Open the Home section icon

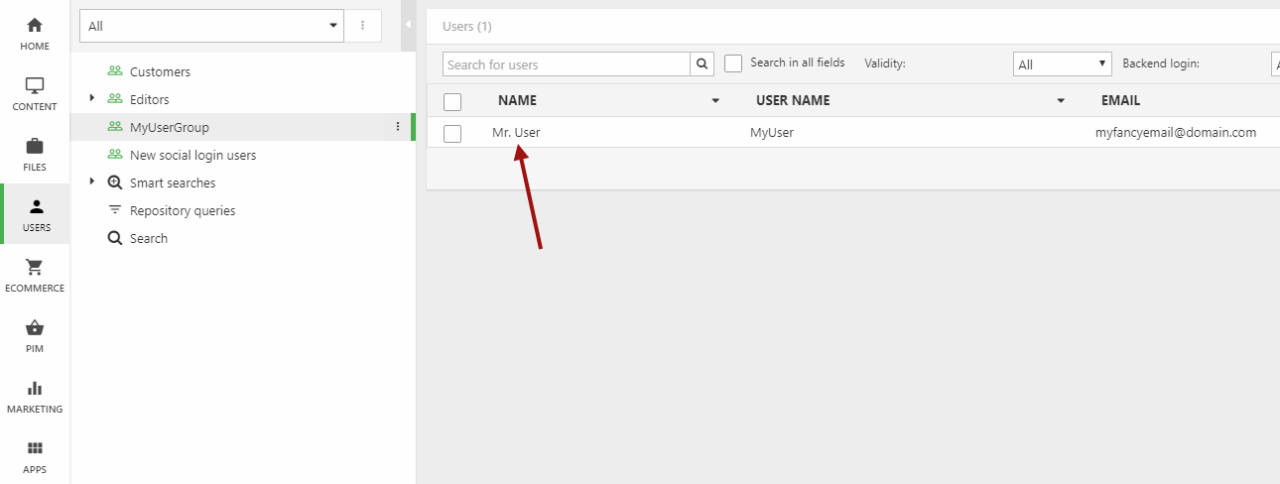[35, 26]
